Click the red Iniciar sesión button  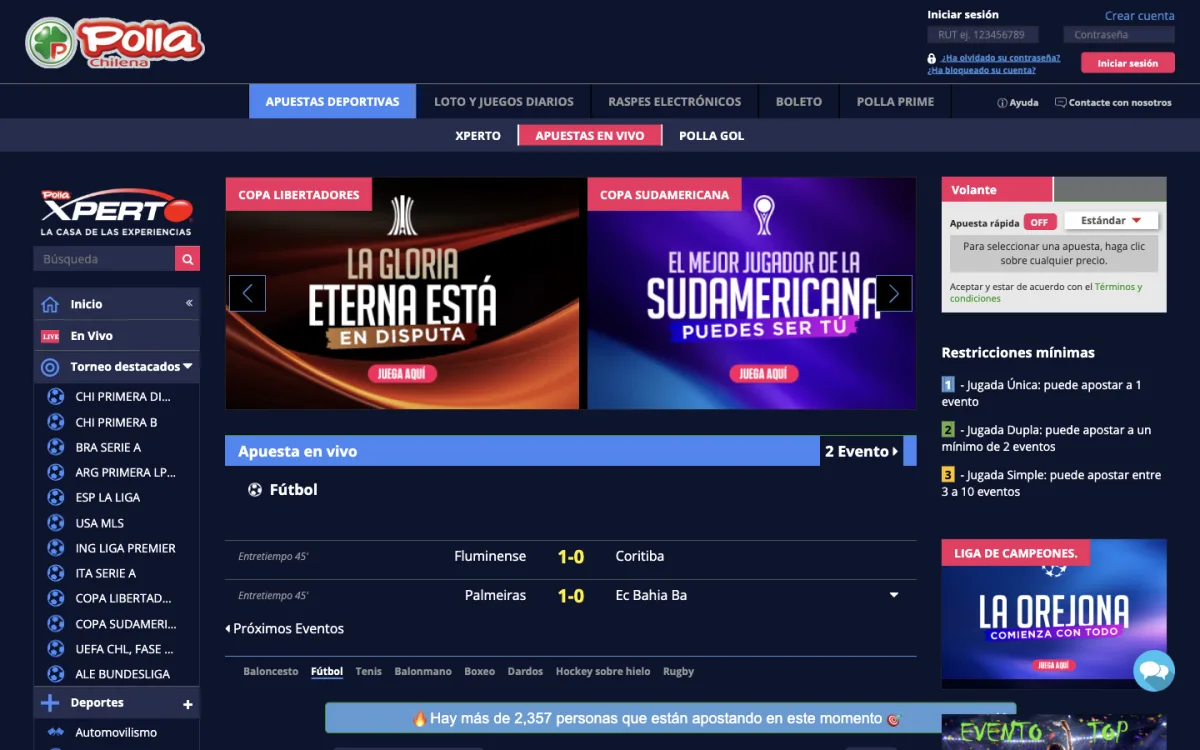pos(1128,63)
